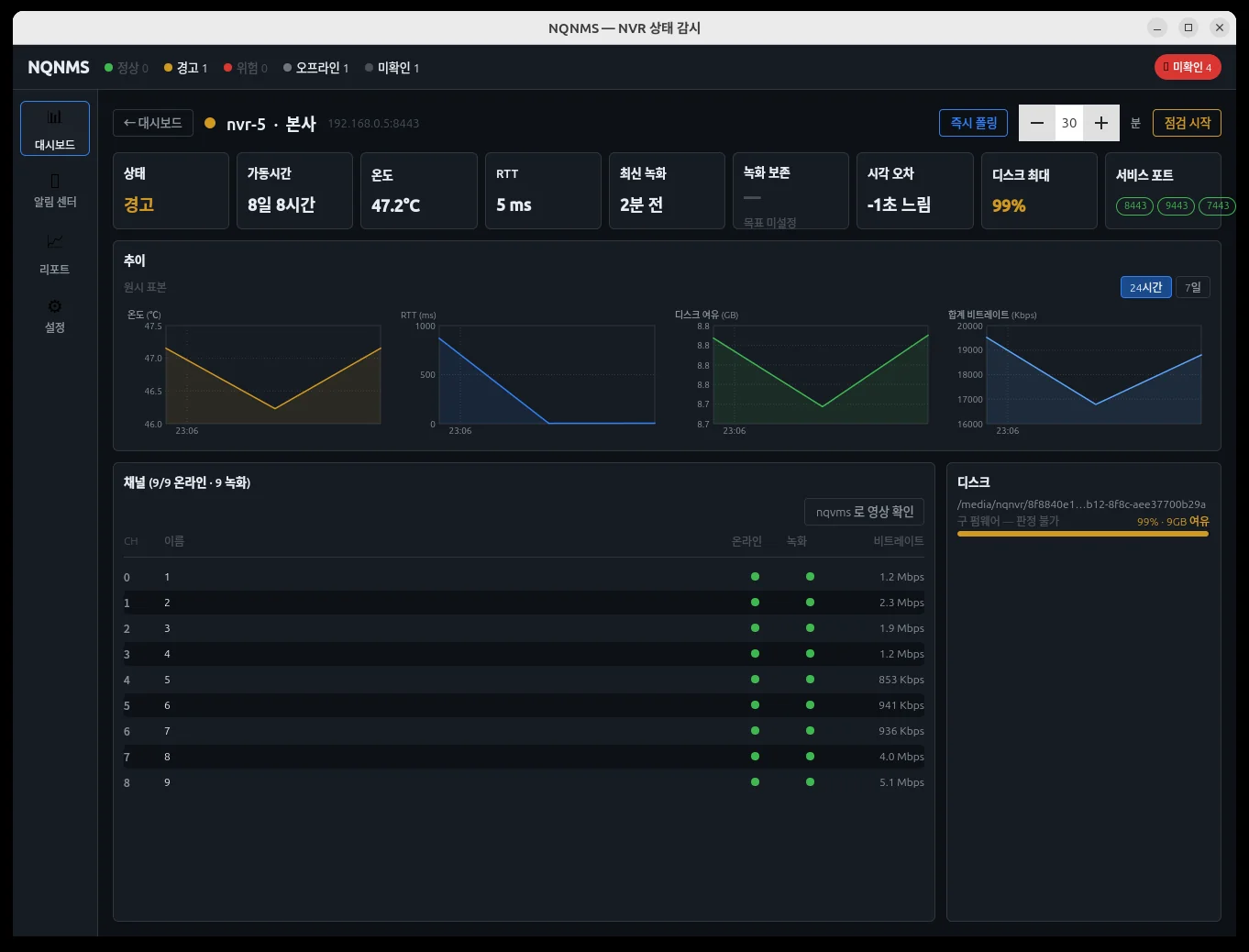Image resolution: width=1249 pixels, height=952 pixels.
Task: Open the 리포트 sidebar item
Action: click(55, 255)
